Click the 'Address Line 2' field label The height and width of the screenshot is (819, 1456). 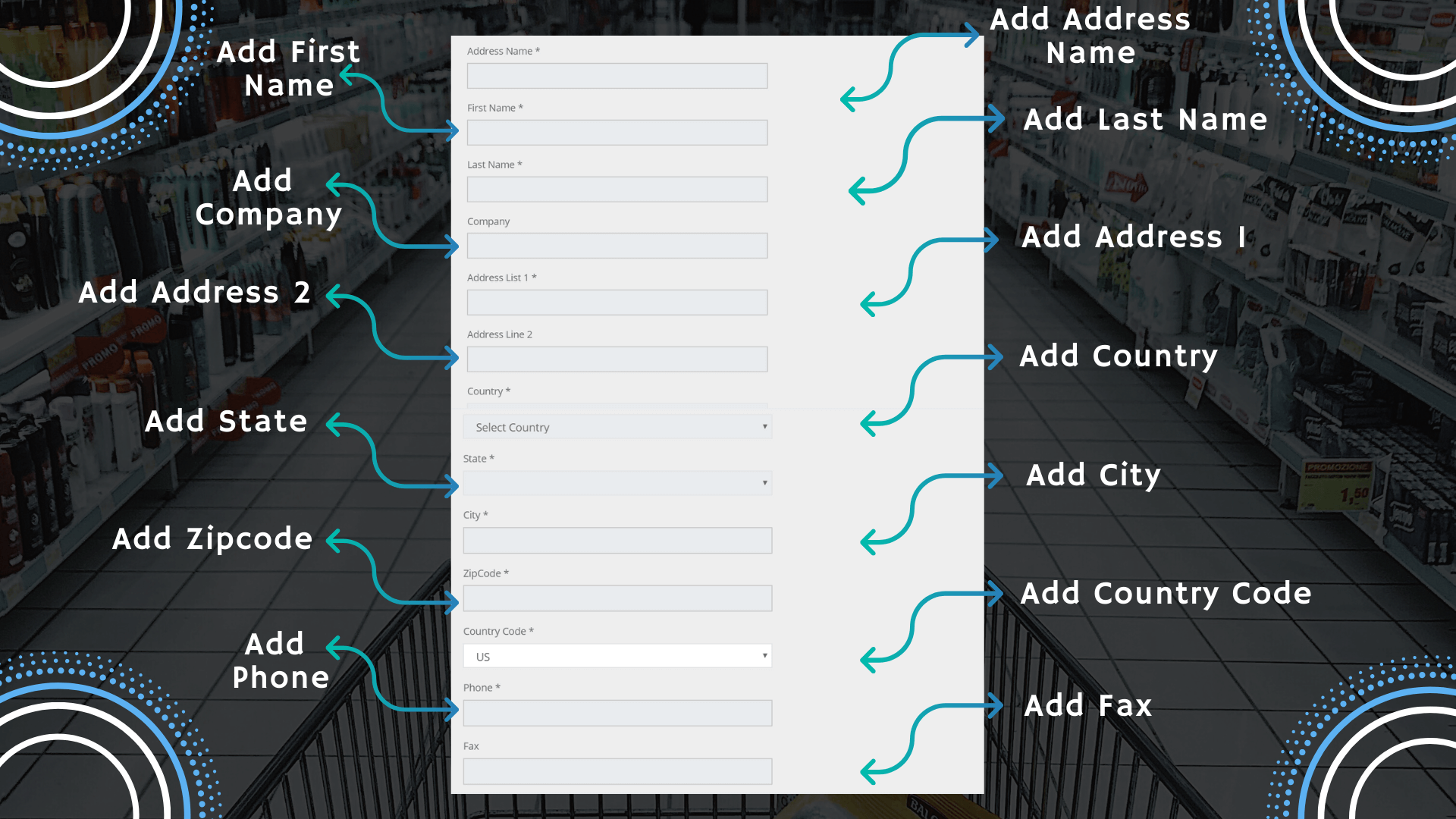pos(500,334)
